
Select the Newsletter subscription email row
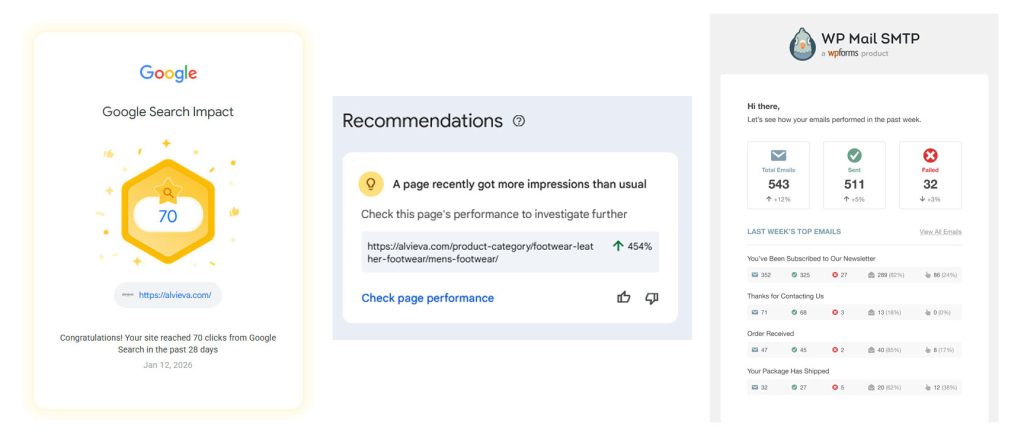(816, 258)
